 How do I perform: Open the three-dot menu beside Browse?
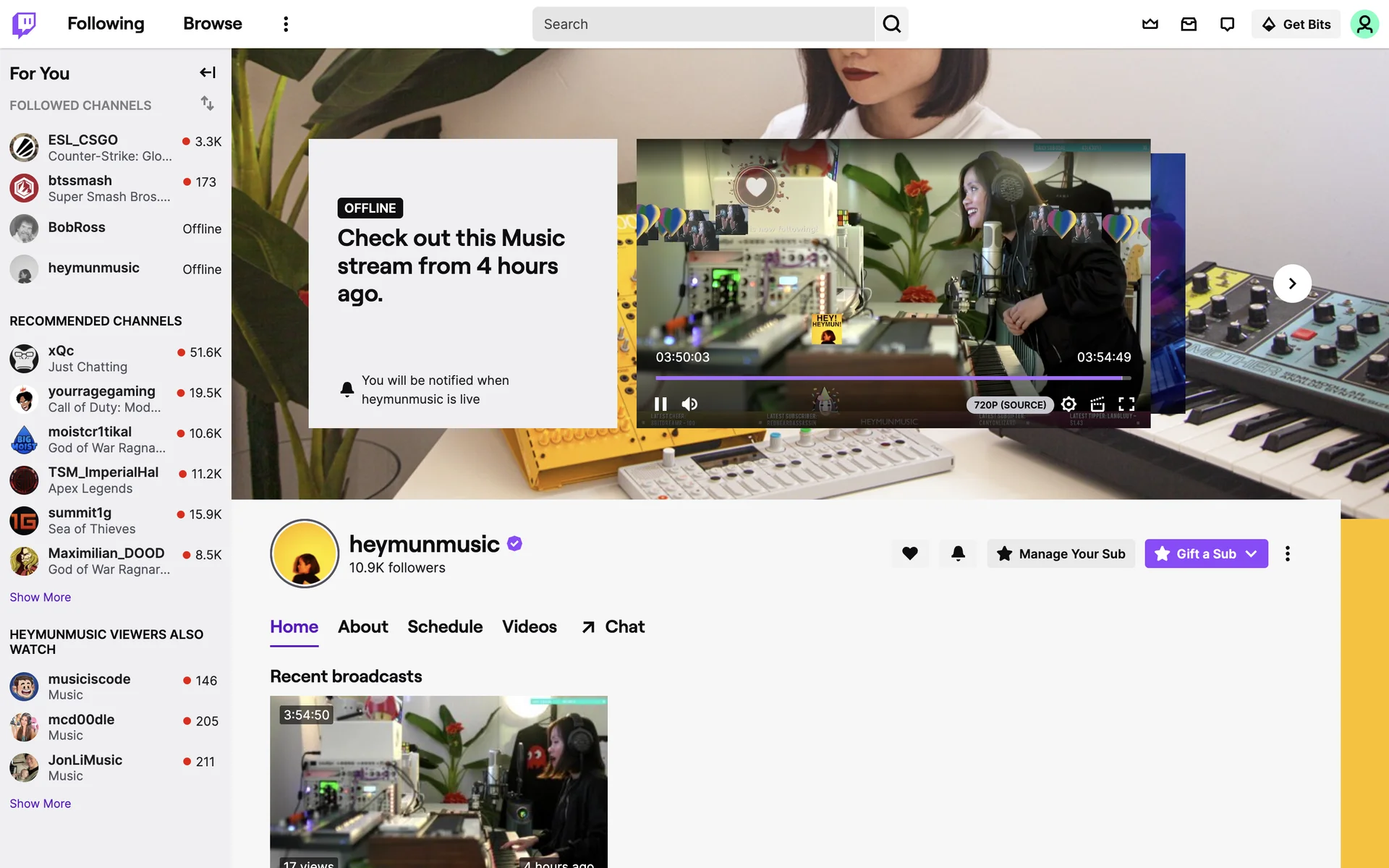[286, 24]
